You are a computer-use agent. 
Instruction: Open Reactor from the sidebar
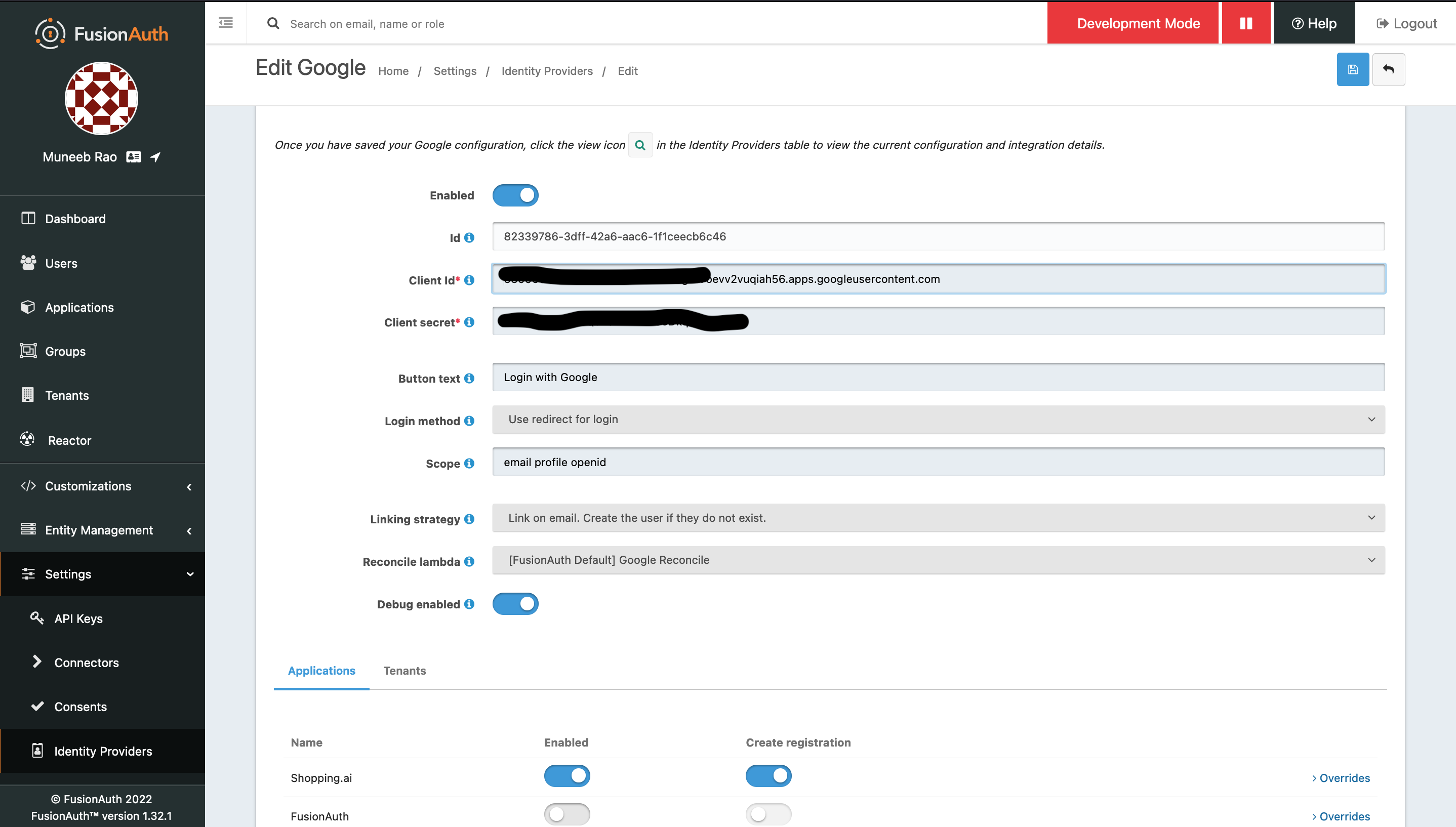[68, 440]
